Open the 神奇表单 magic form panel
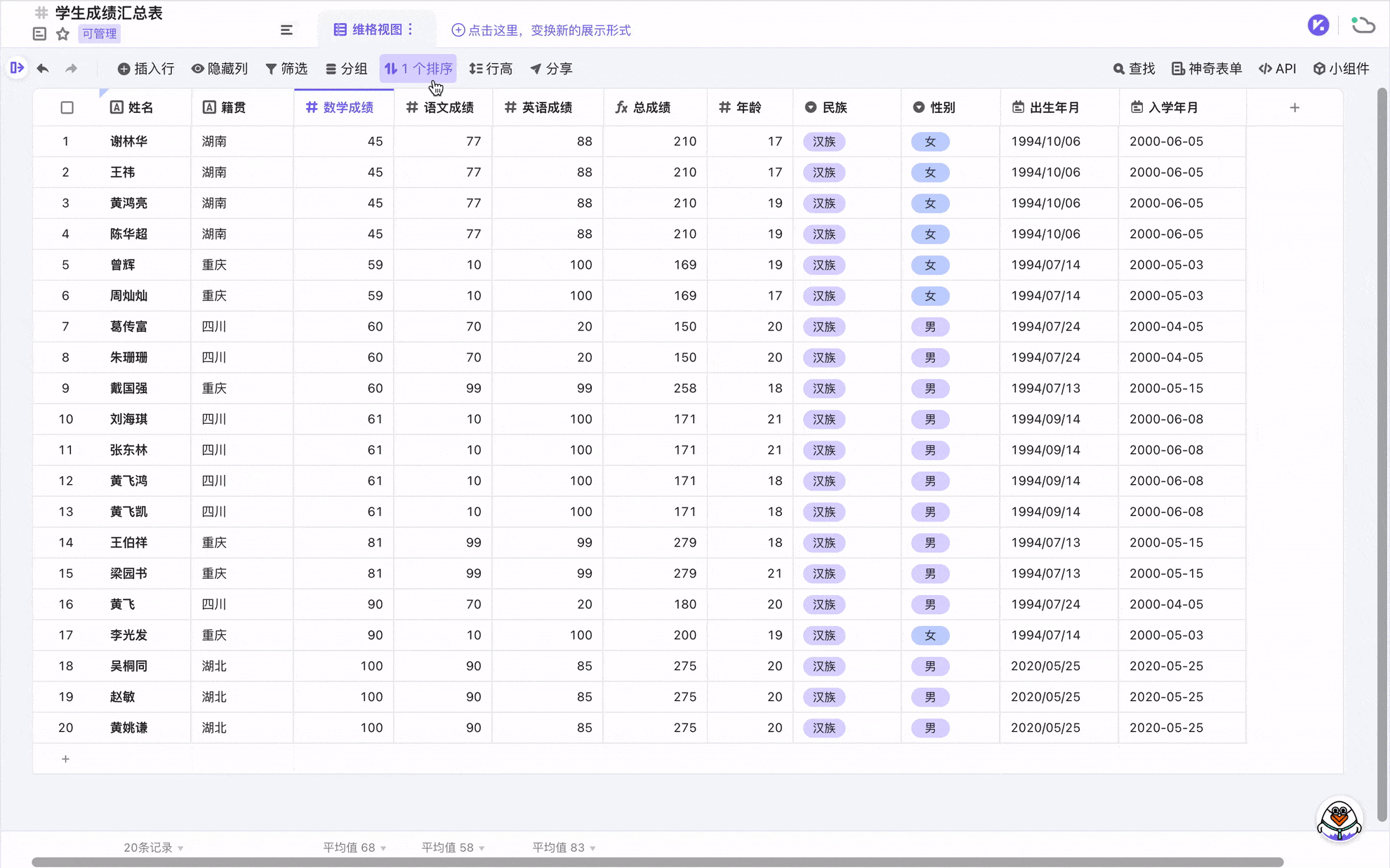Image resolution: width=1390 pixels, height=868 pixels. (1205, 69)
